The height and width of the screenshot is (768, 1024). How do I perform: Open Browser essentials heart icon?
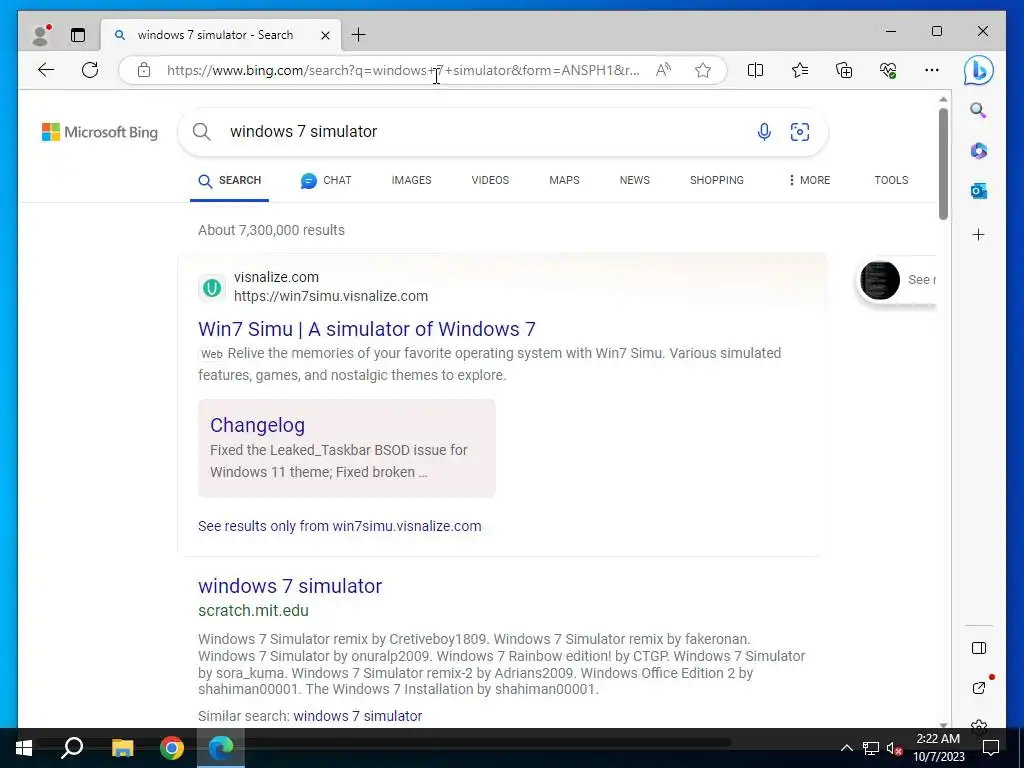click(888, 70)
